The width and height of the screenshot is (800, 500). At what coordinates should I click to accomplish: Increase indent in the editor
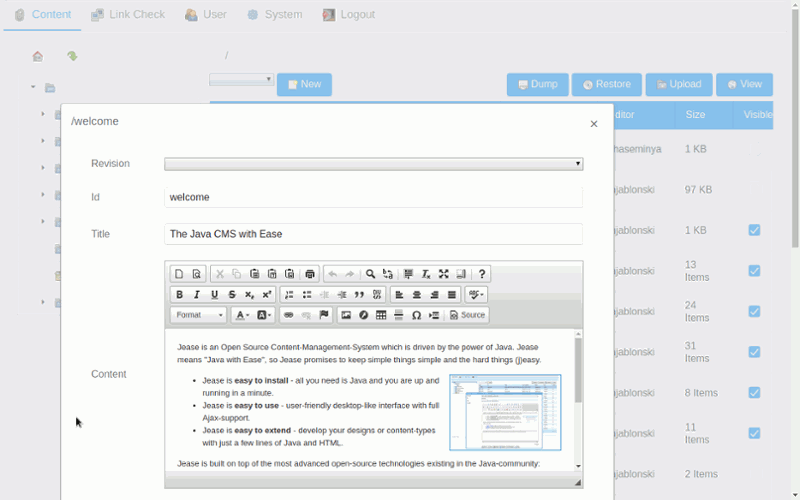point(342,294)
